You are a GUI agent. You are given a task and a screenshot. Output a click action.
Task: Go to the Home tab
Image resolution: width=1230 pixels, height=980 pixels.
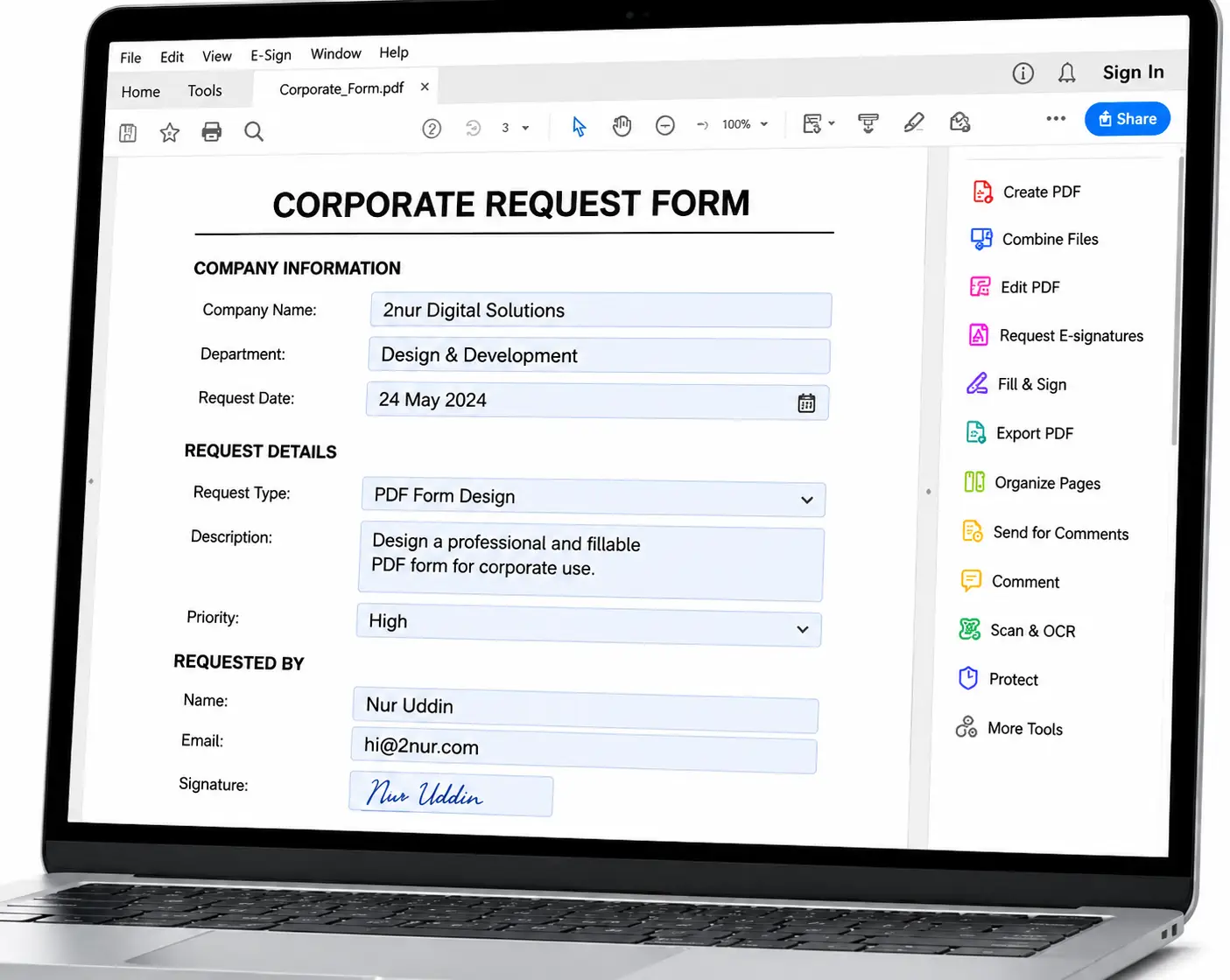[141, 92]
